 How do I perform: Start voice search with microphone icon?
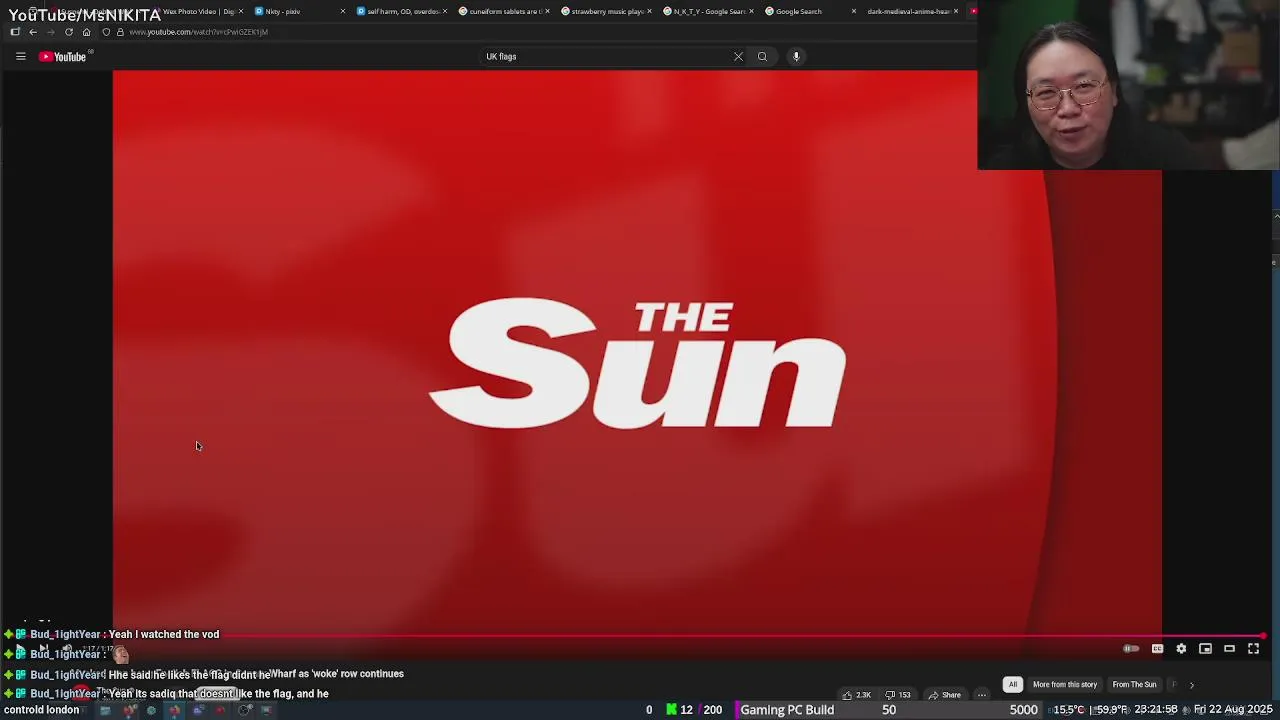pos(796,57)
